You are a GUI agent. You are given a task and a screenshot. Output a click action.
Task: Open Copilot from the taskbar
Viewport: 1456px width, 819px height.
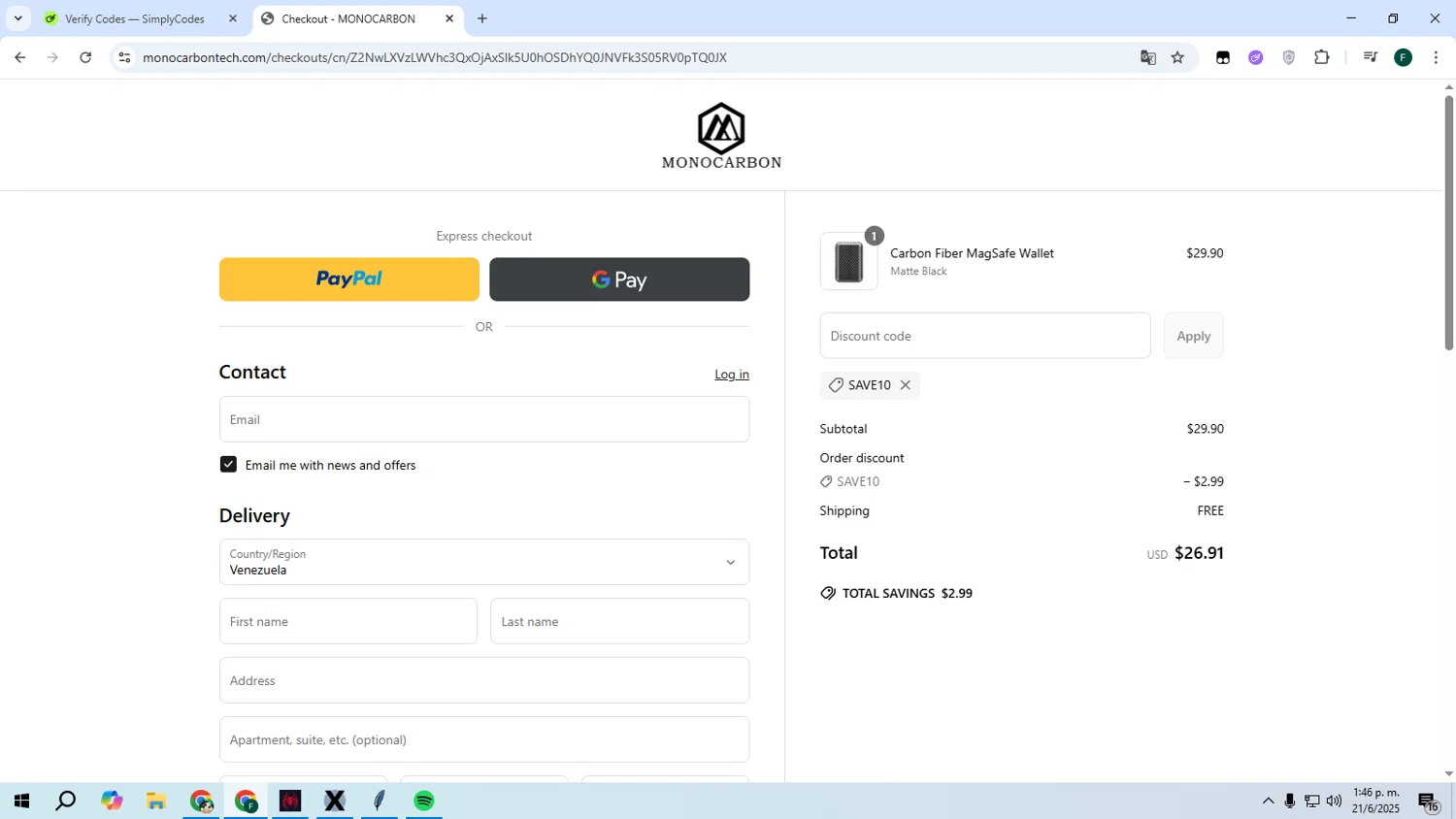[x=112, y=801]
